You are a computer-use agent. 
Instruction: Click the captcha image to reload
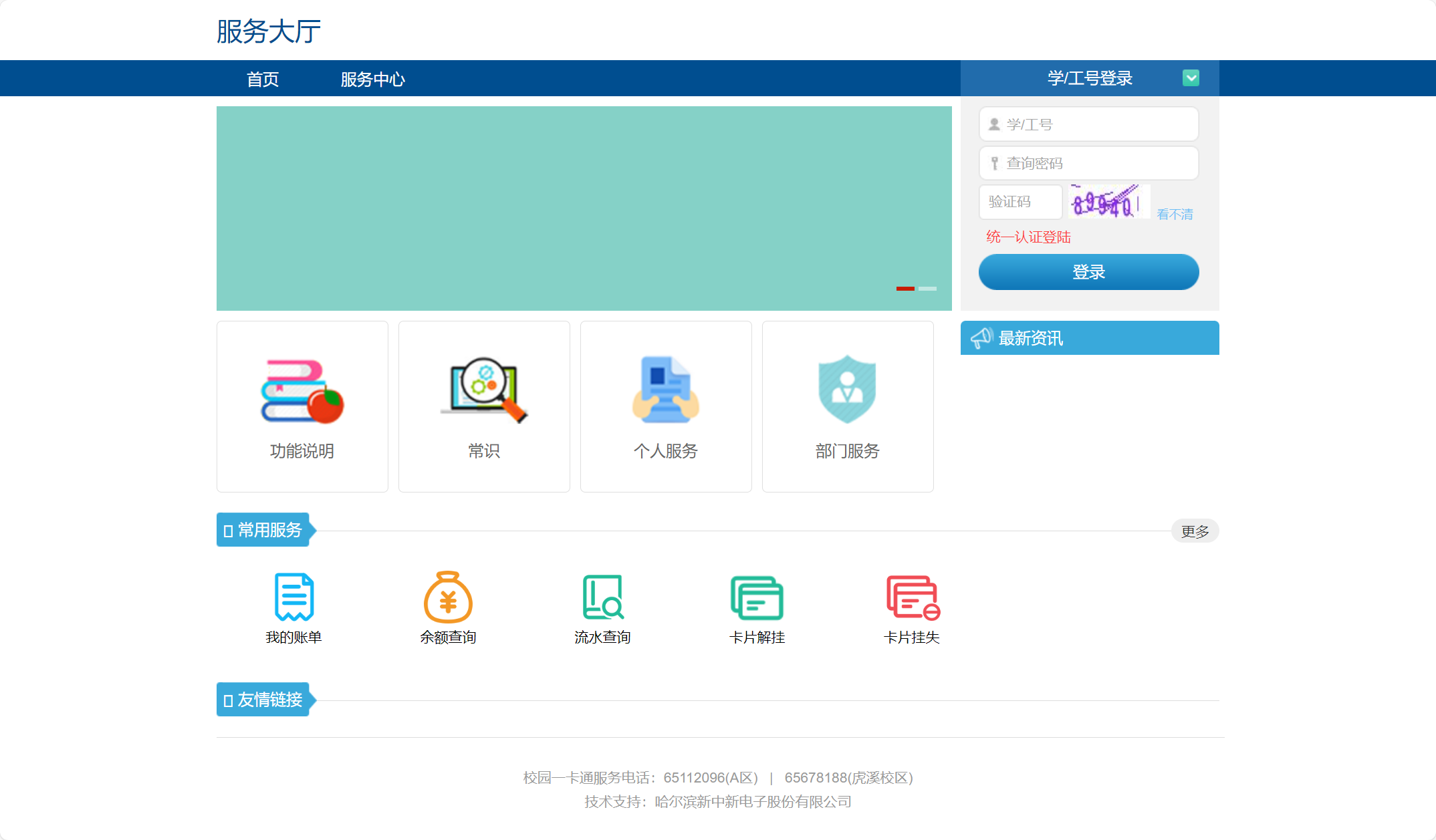tap(1109, 202)
